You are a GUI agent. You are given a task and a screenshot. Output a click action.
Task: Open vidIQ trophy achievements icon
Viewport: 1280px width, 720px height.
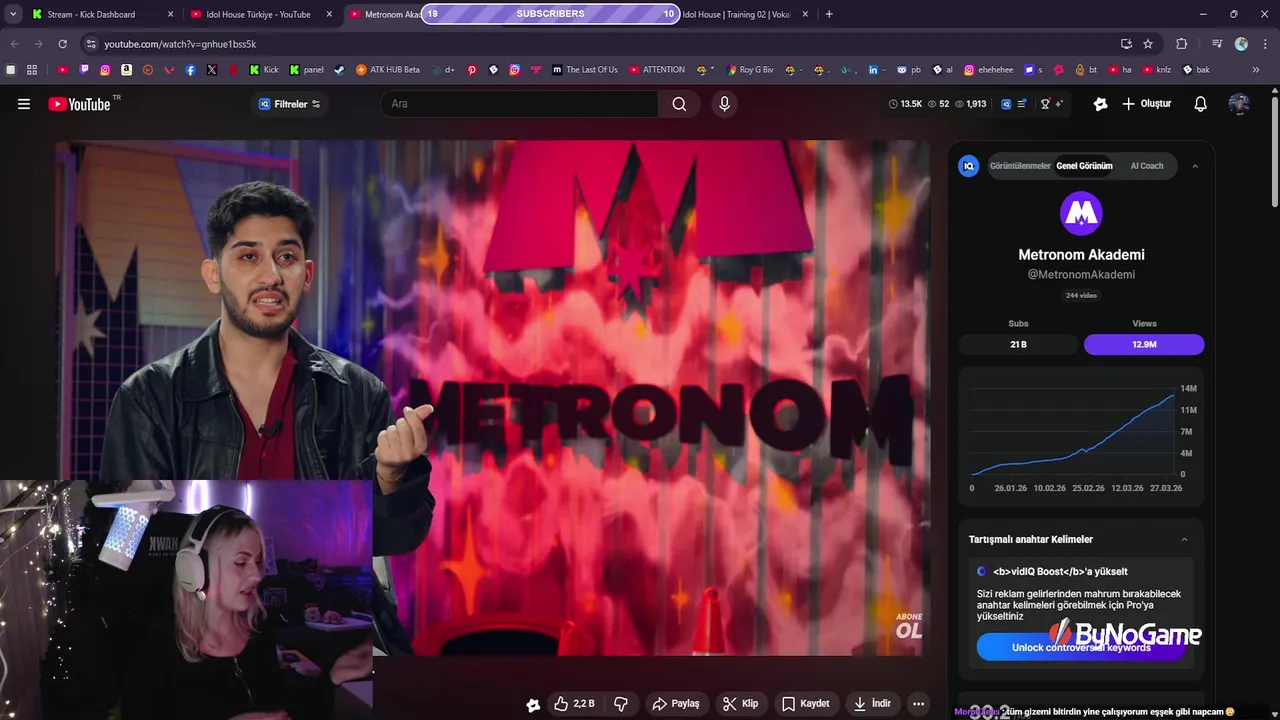point(1046,104)
